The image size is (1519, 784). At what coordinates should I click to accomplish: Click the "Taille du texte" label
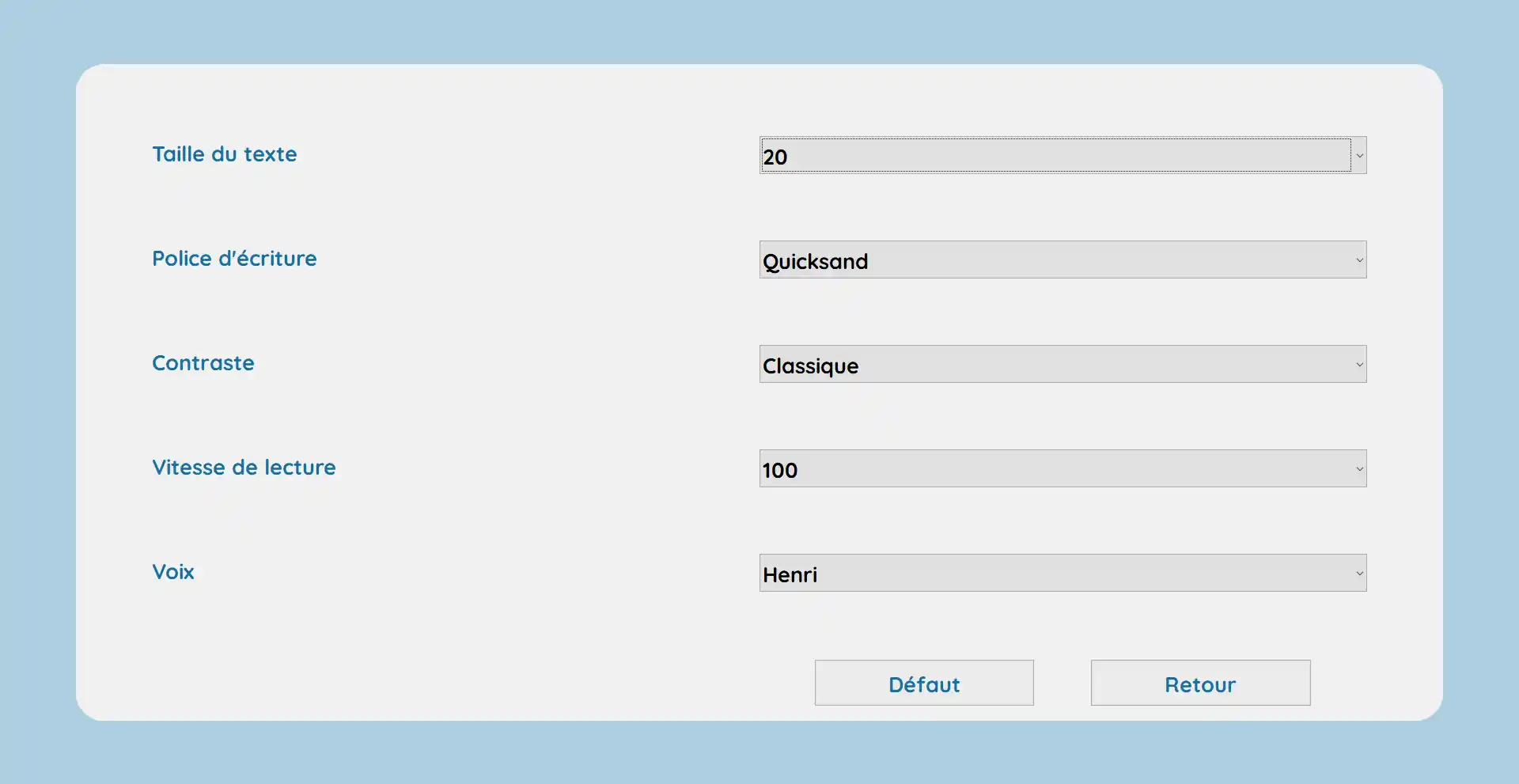[225, 154]
